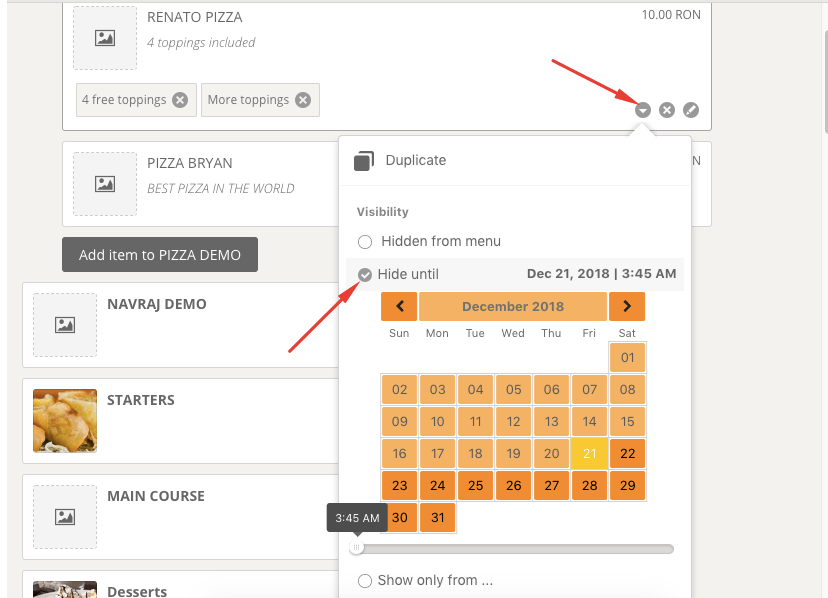The image size is (828, 598).
Task: Remove the More toppings tag
Action: point(303,100)
